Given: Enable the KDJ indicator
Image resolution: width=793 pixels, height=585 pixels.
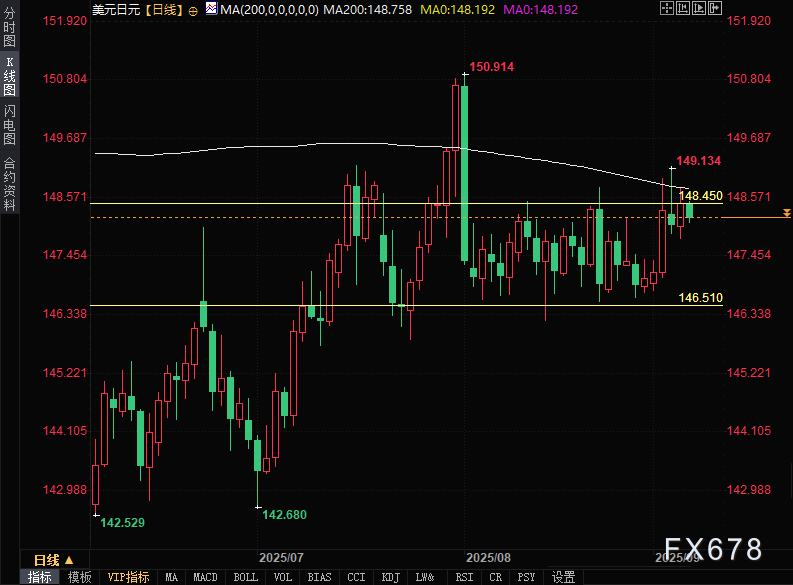Looking at the screenshot, I should tap(391, 577).
